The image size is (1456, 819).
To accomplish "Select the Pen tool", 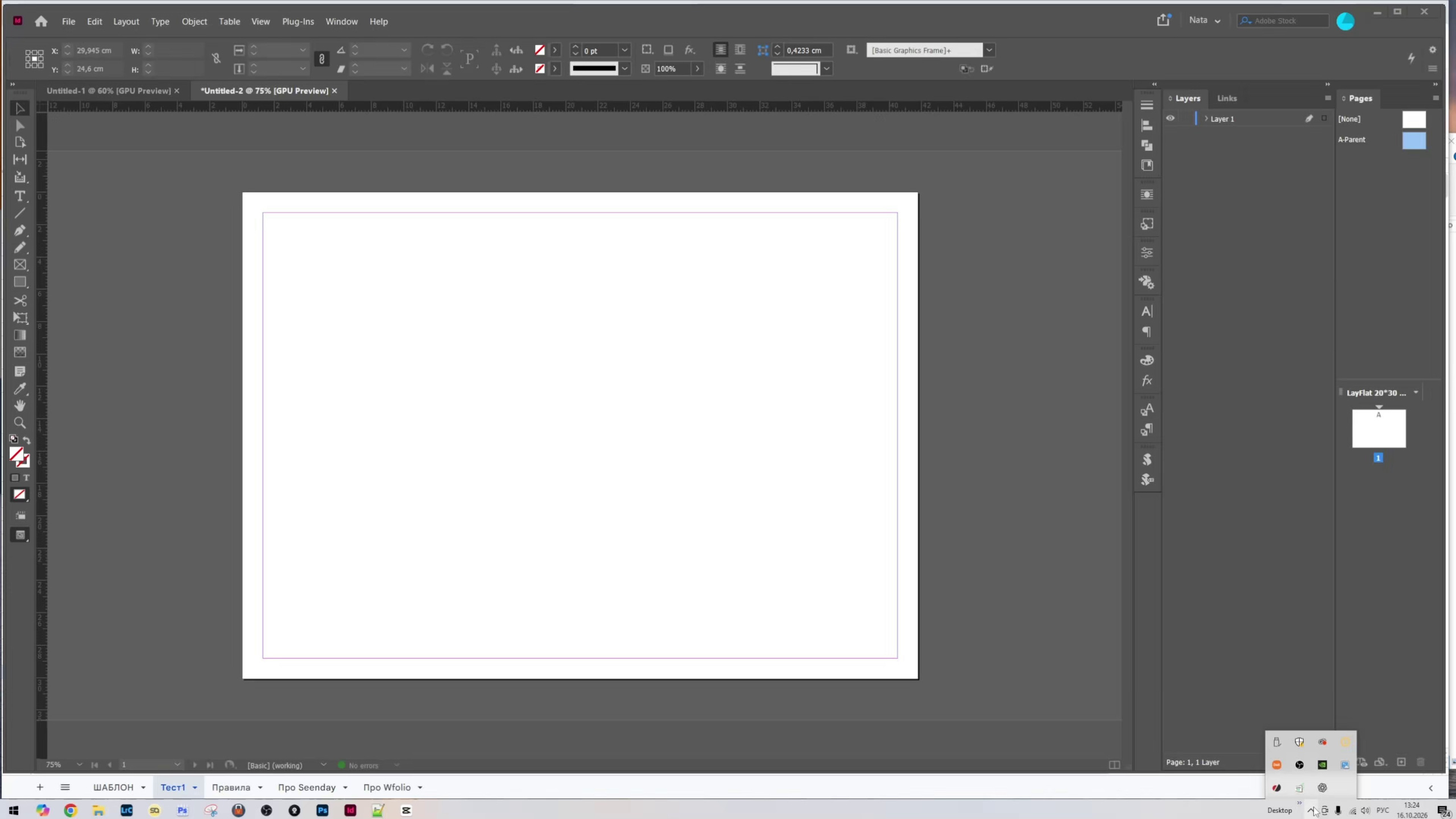I will (x=20, y=230).
